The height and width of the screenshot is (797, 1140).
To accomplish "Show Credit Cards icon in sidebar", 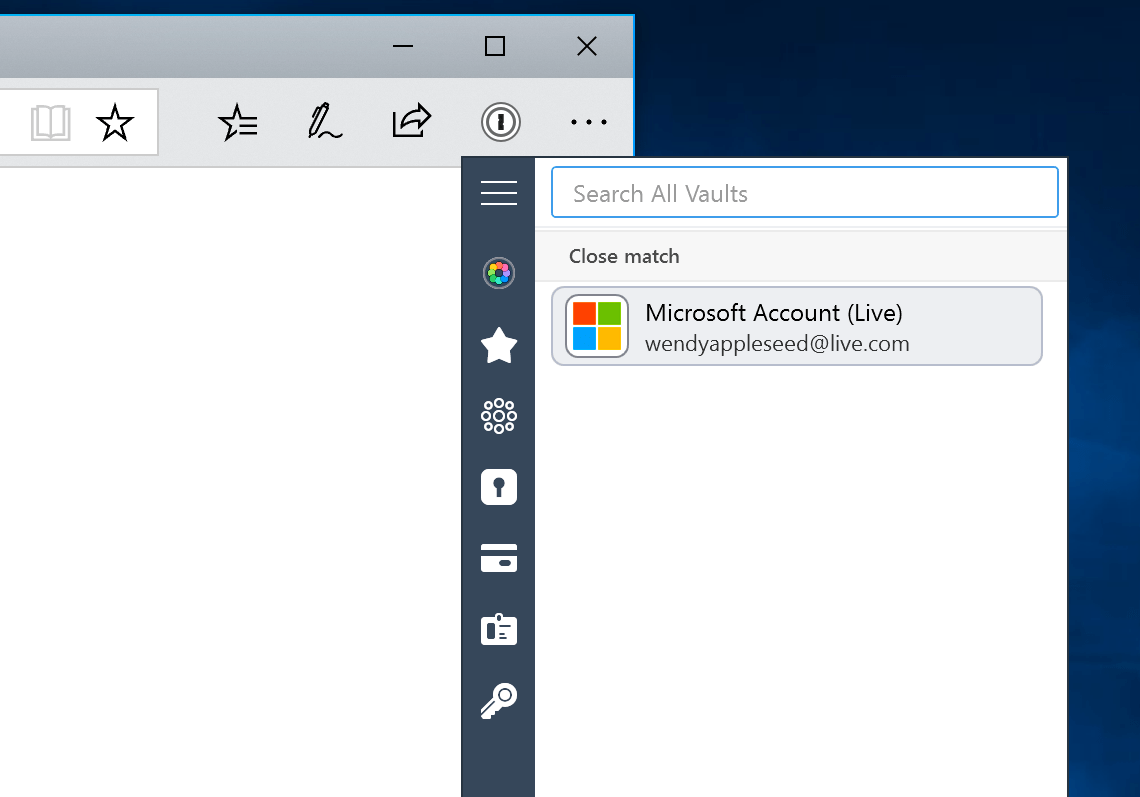I will tap(499, 558).
